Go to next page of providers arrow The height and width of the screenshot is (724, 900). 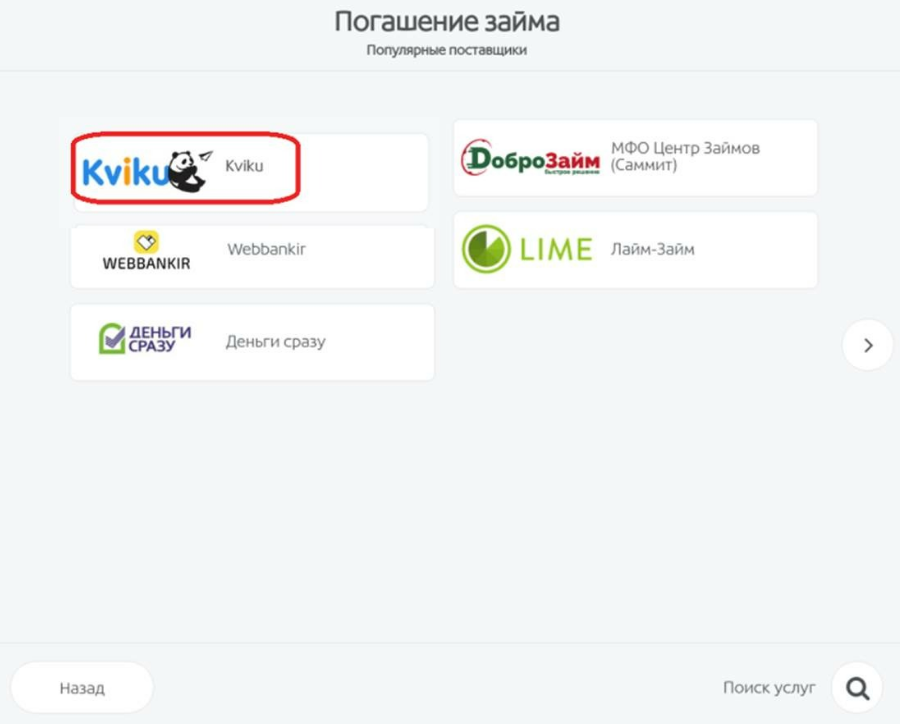(867, 345)
